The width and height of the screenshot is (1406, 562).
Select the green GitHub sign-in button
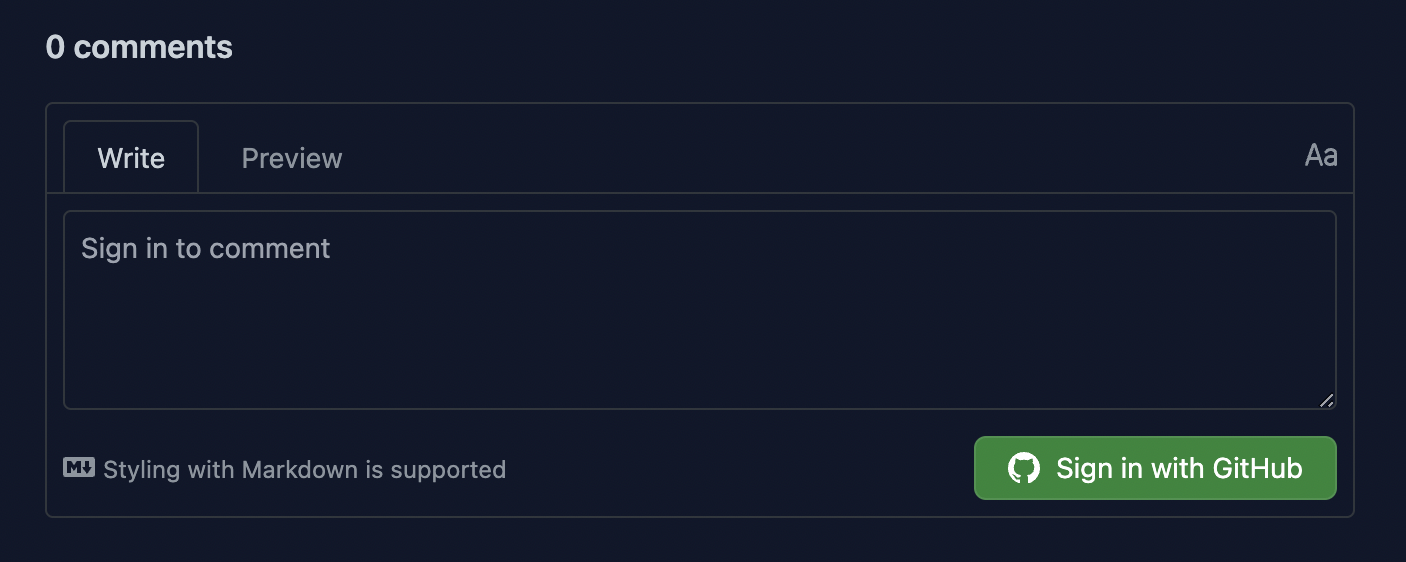pos(1155,468)
